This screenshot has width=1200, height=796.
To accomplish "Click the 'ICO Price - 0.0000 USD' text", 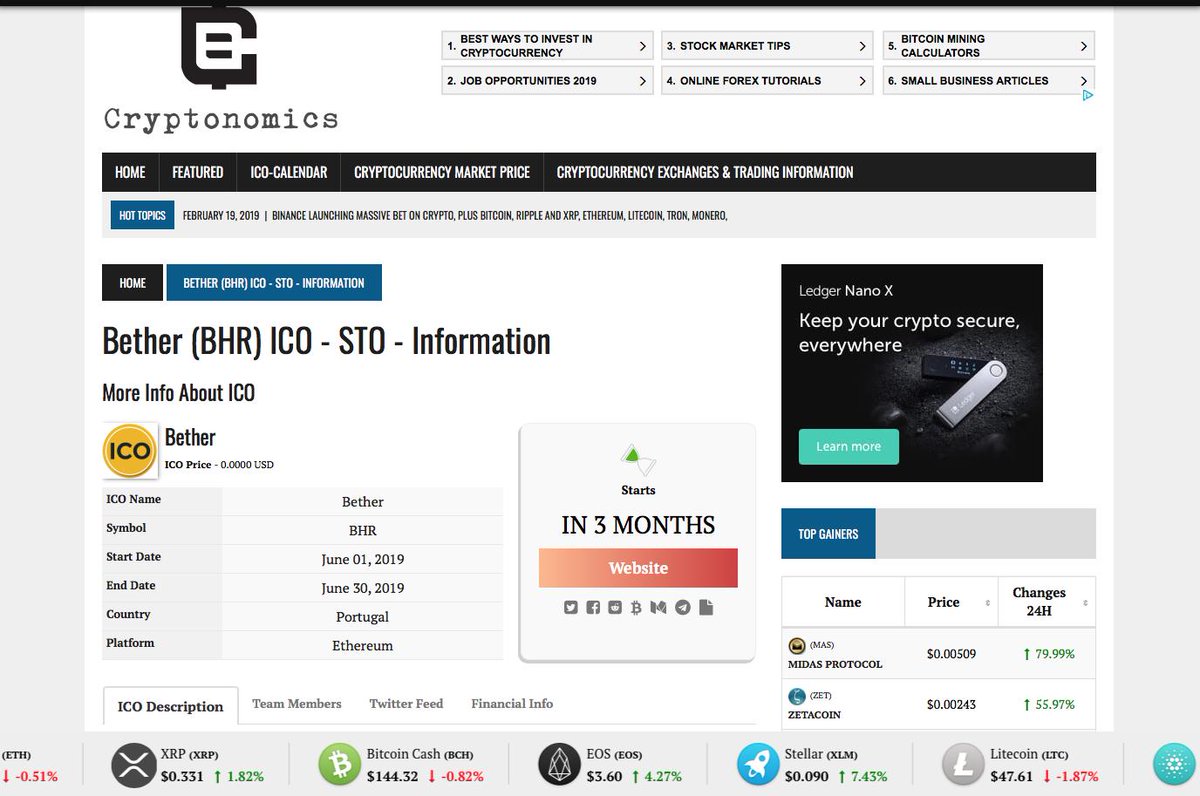I will 219,465.
